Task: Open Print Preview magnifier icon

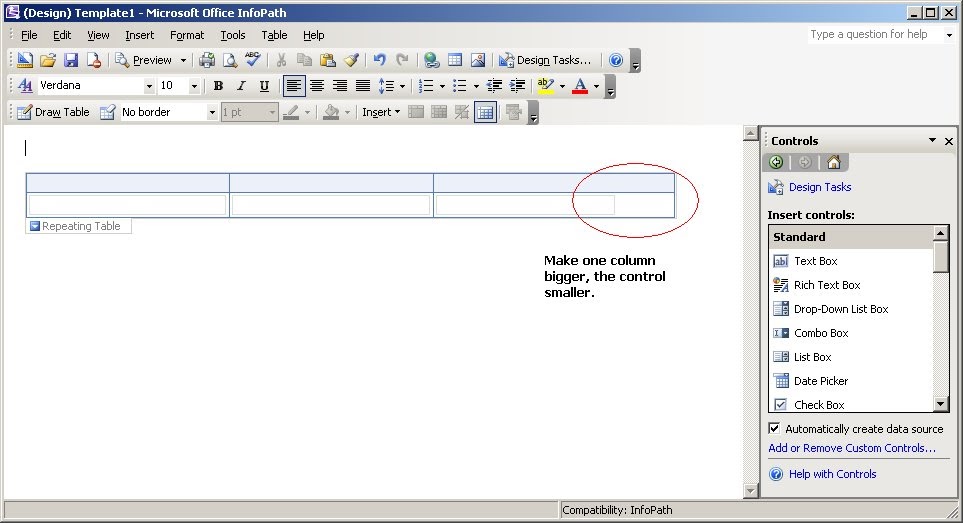Action: pyautogui.click(x=230, y=60)
